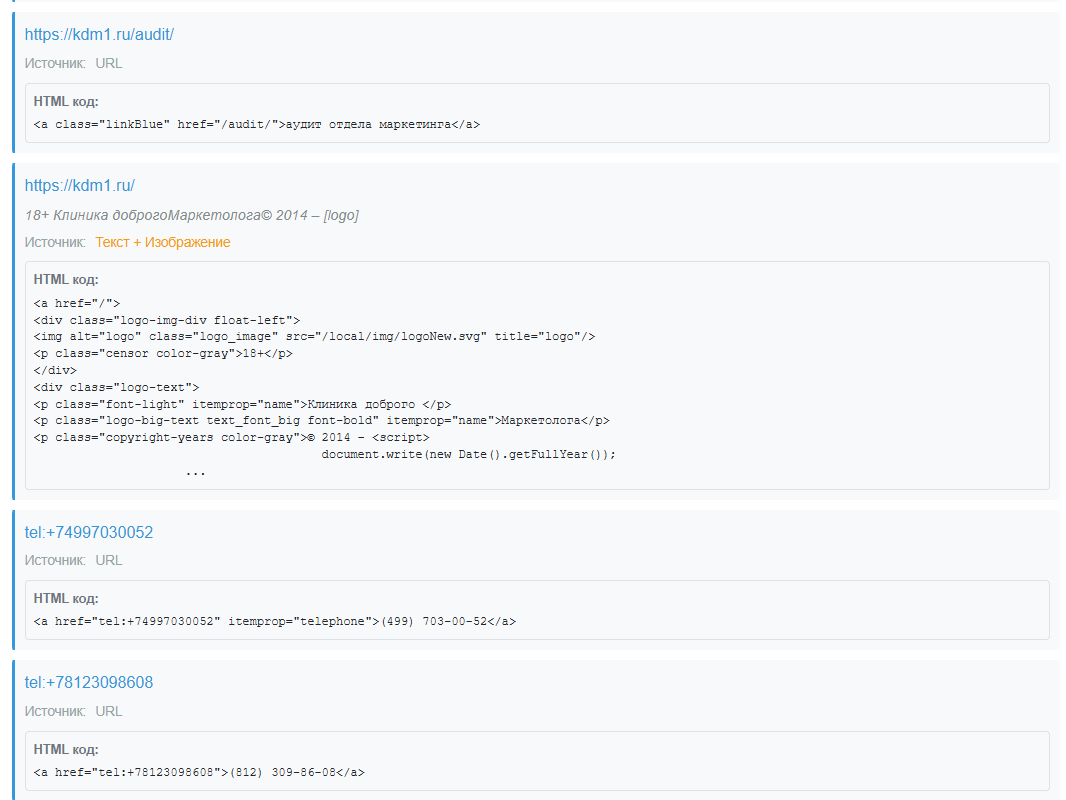
Task: Click the truncation ellipsis in the kdm1.ru code block
Action: pyautogui.click(x=195, y=472)
